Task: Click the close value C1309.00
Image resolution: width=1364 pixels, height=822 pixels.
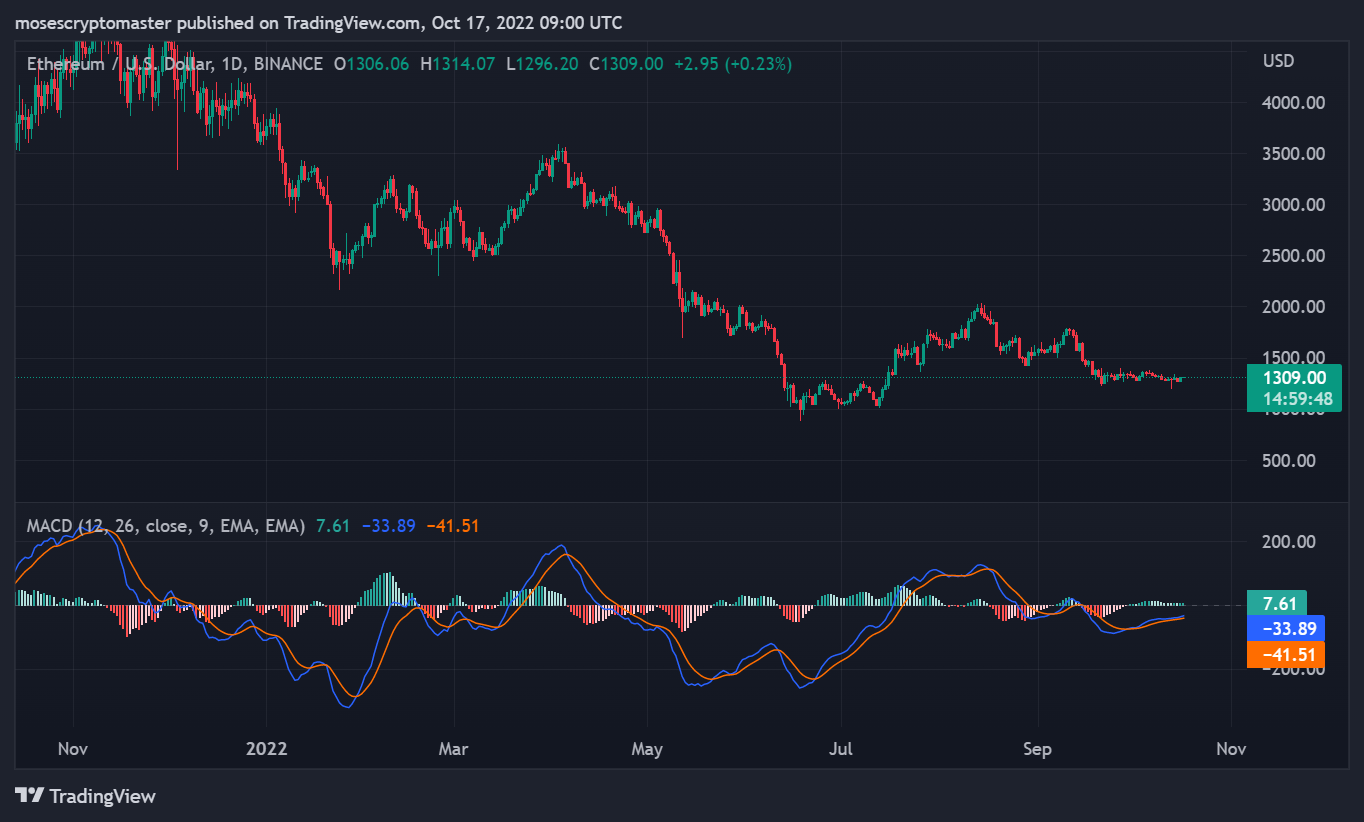Action: pos(626,64)
